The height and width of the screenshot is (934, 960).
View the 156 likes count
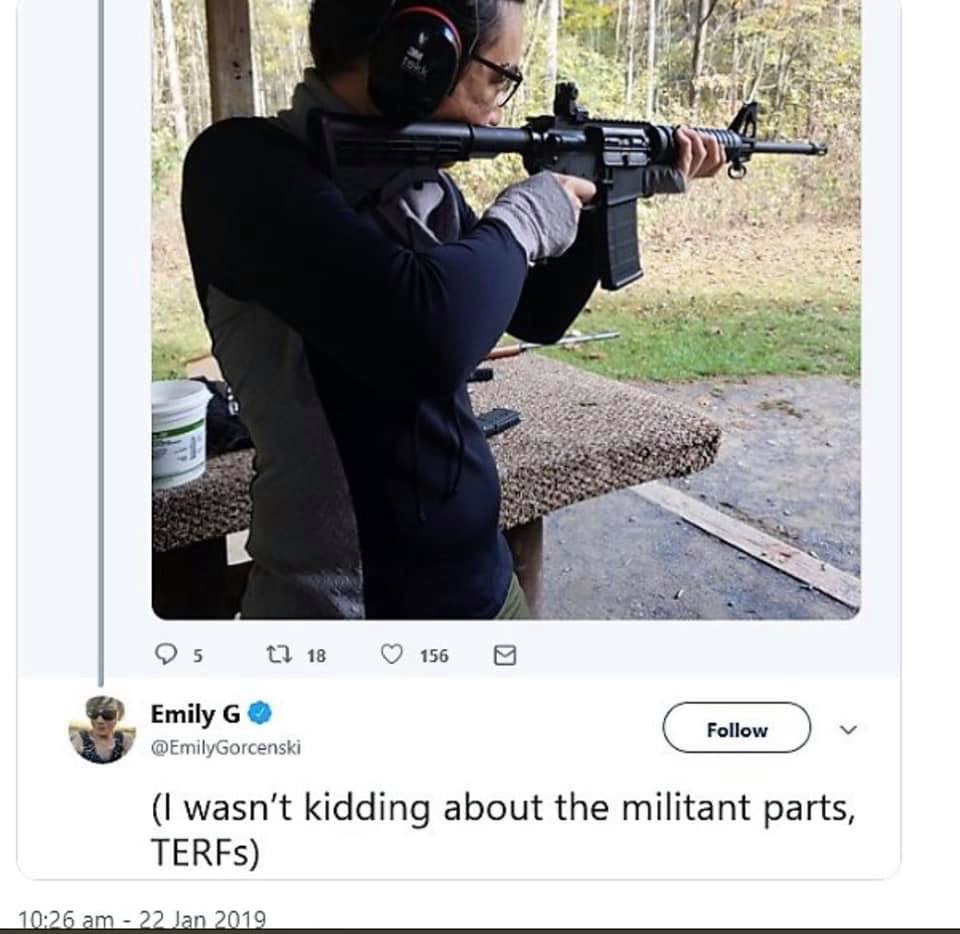(x=434, y=656)
